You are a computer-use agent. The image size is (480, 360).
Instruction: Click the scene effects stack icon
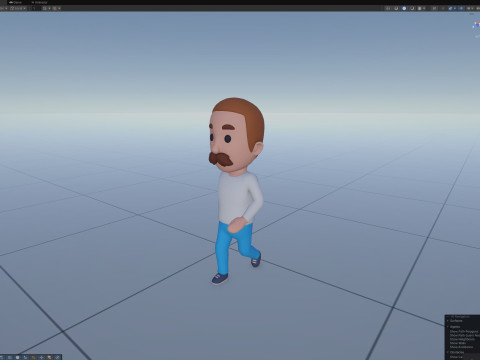[420, 8]
